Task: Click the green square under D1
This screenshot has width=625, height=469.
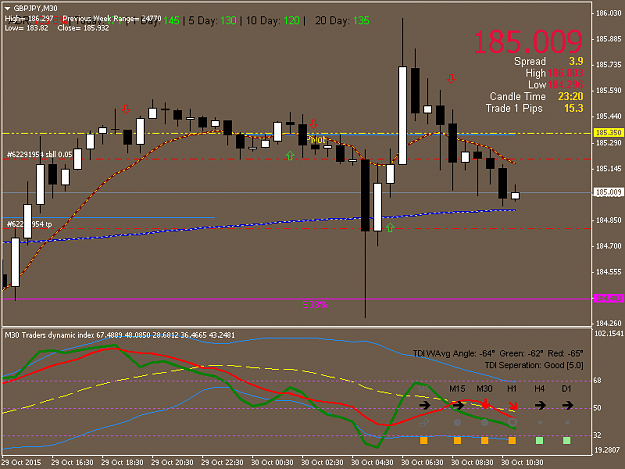Action: tap(567, 440)
